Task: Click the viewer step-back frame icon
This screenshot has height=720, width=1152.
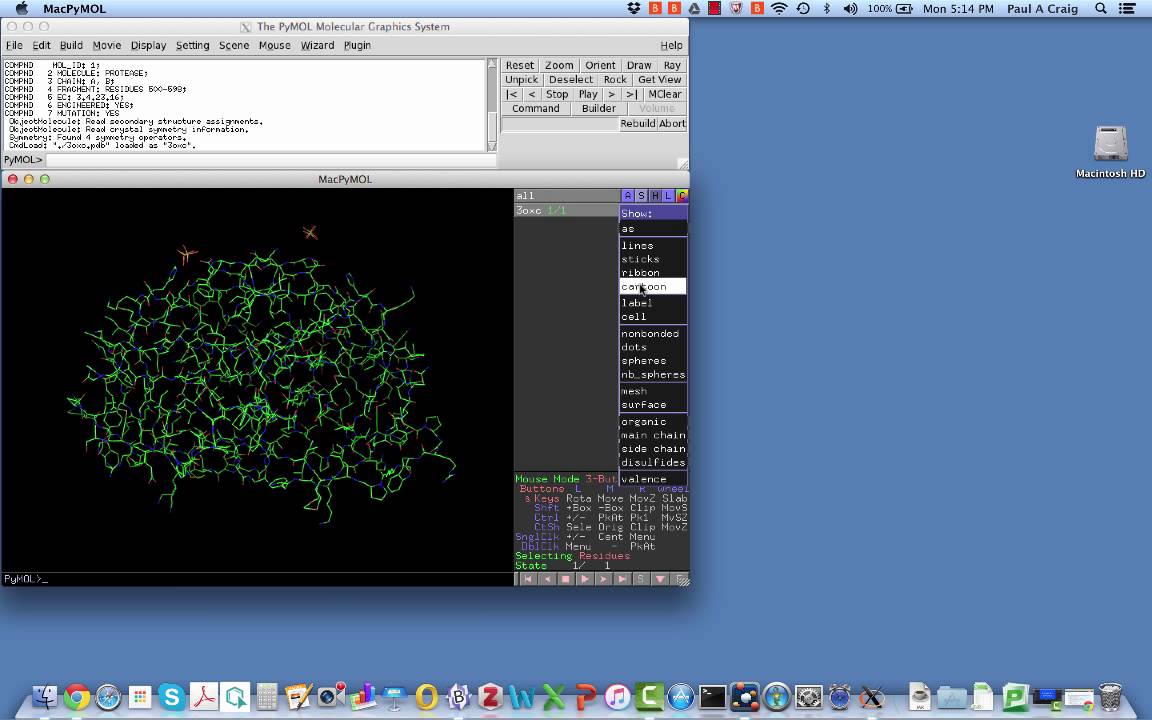Action: (x=547, y=579)
